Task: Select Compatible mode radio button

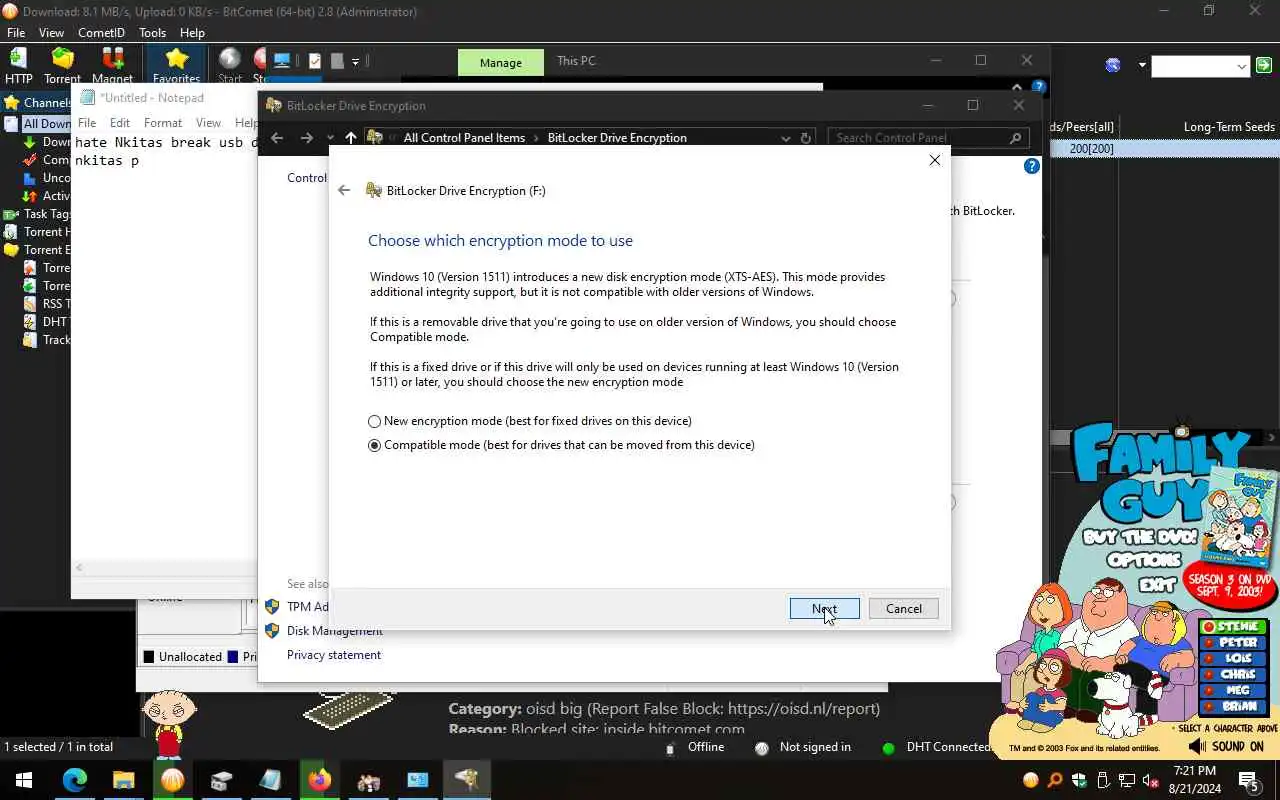Action: point(375,446)
